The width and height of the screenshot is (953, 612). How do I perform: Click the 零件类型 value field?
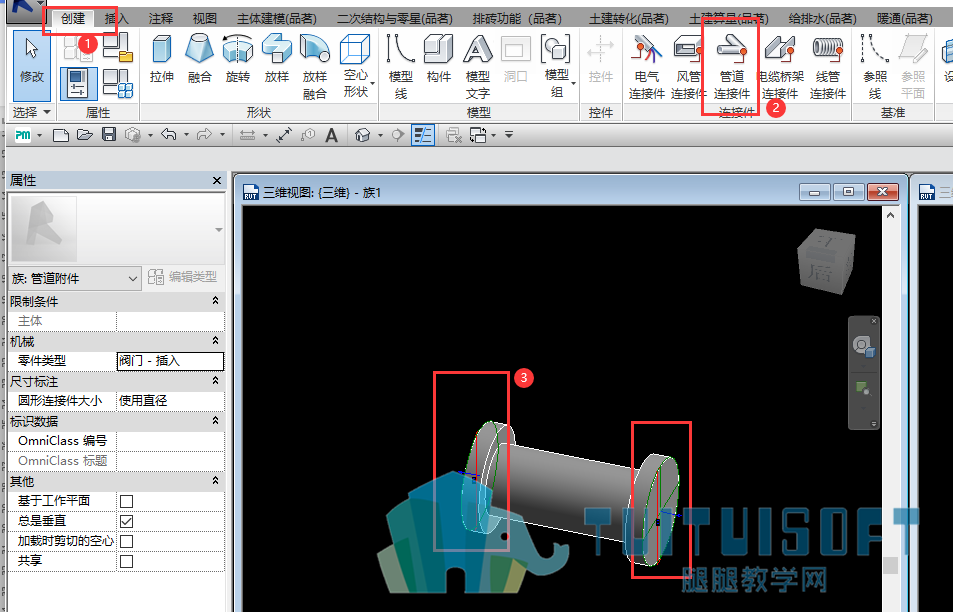point(170,361)
